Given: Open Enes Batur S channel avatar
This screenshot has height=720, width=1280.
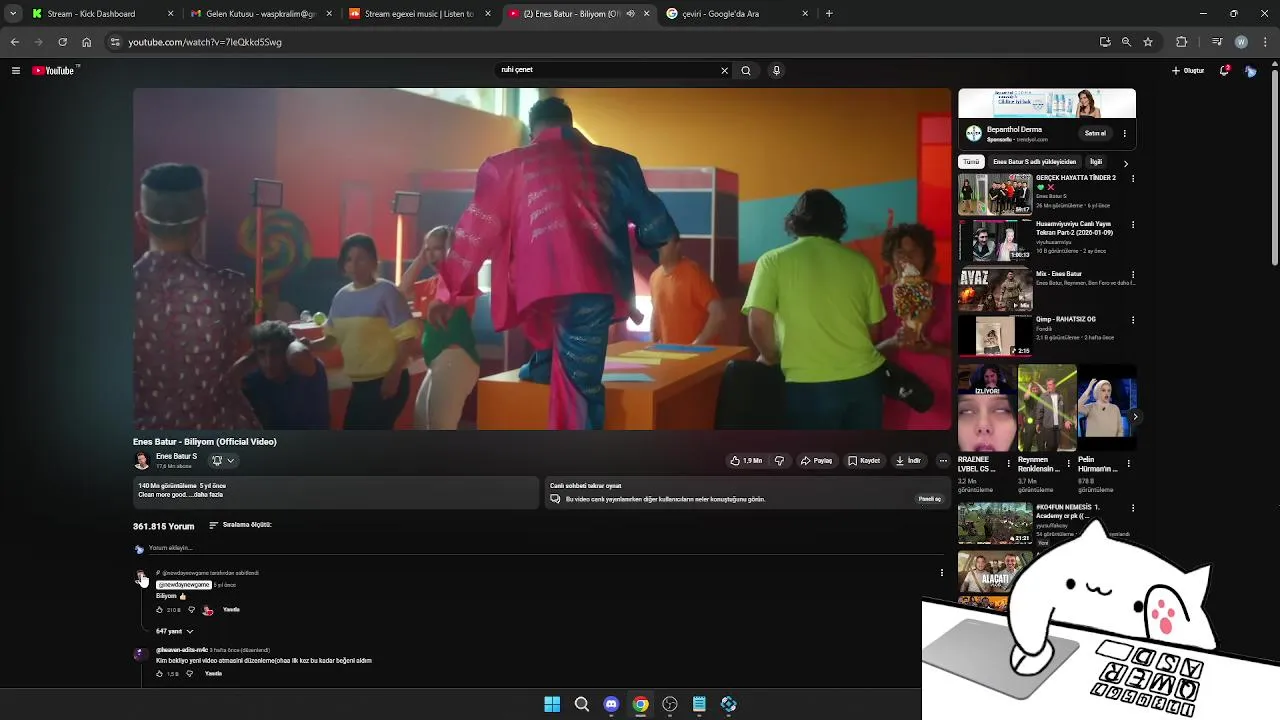Looking at the screenshot, I should click(x=141, y=461).
